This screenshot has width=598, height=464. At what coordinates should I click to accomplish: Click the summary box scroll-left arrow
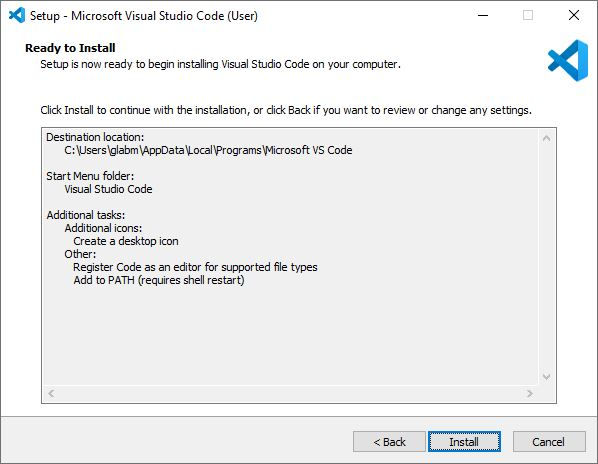pyautogui.click(x=51, y=393)
